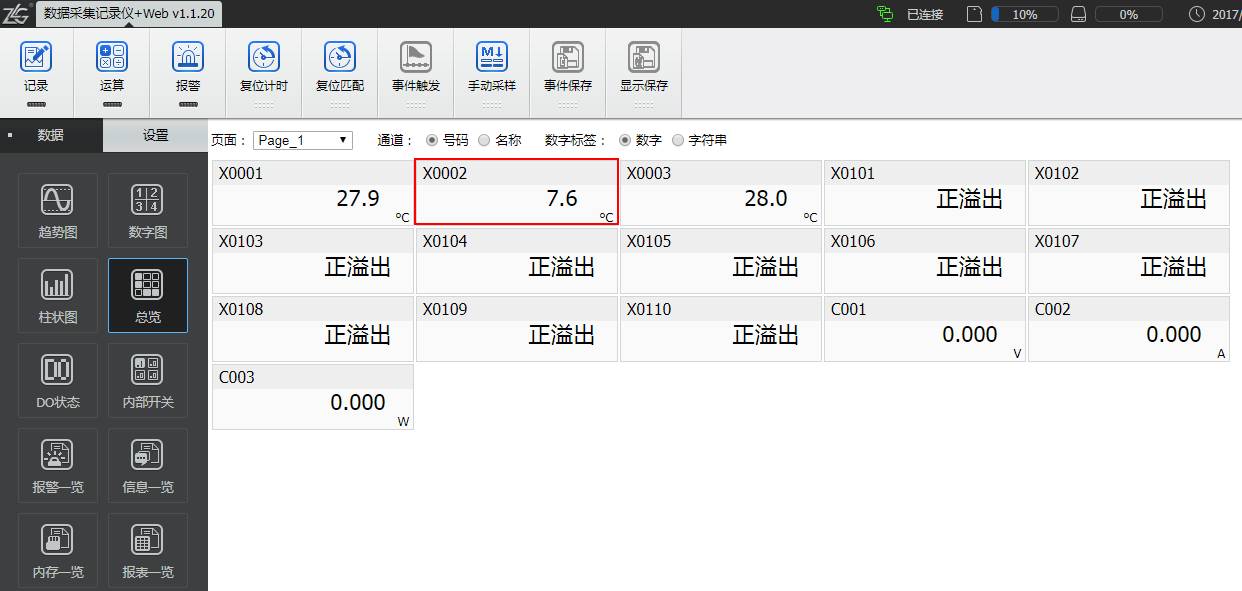This screenshot has height=591, width=1242.
Task: Select the 号码 channel radio button
Action: 432,140
